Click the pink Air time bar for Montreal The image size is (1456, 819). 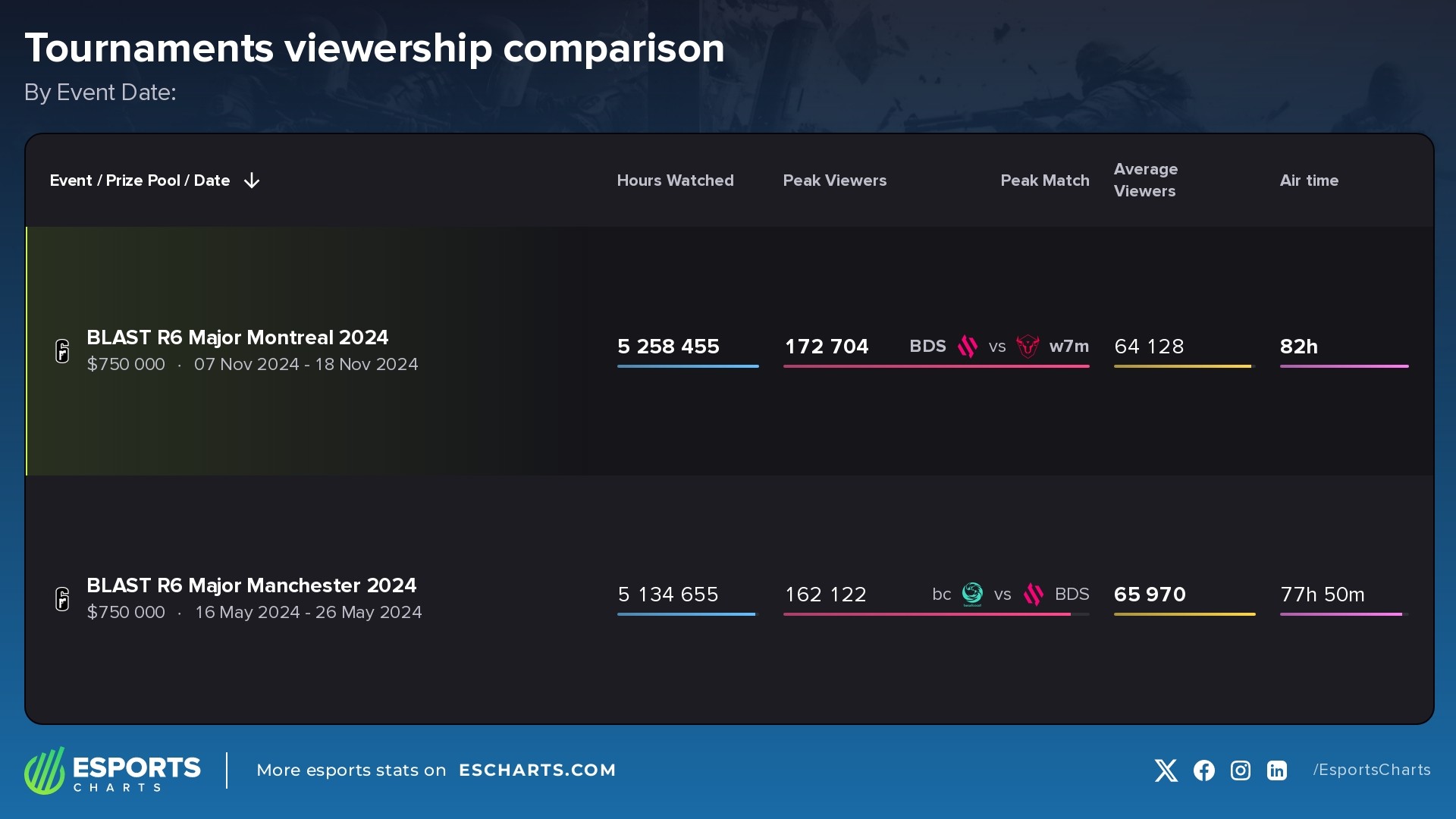[1345, 366]
